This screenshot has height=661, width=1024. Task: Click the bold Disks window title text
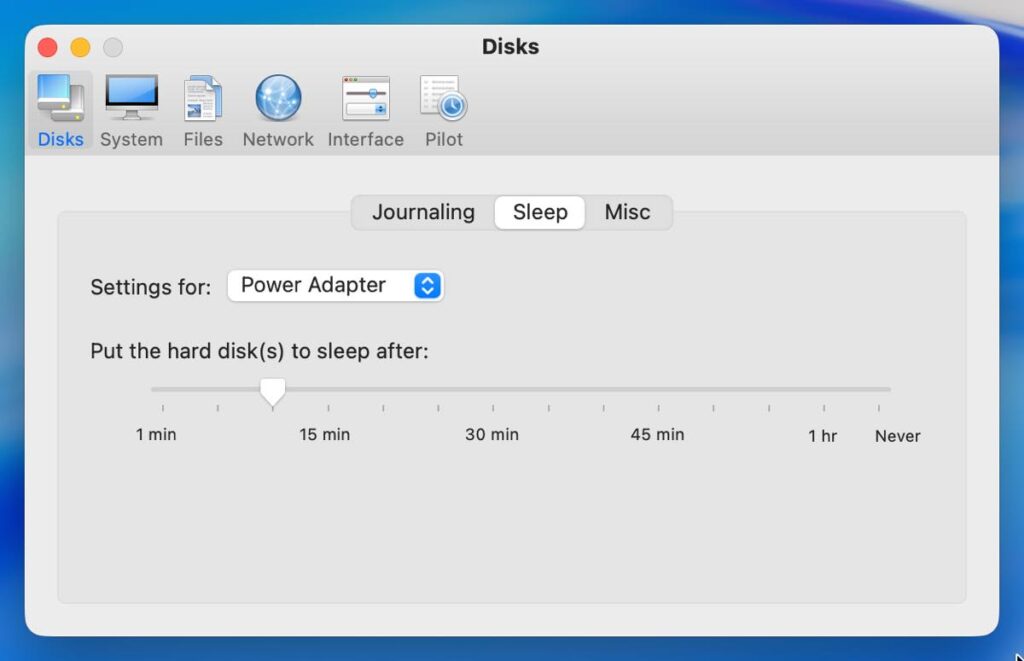tap(510, 47)
